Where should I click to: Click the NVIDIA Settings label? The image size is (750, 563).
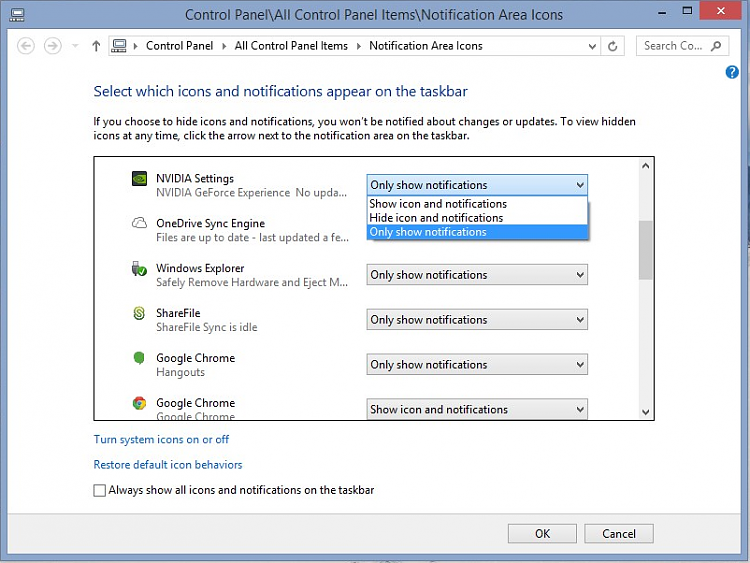click(x=195, y=178)
